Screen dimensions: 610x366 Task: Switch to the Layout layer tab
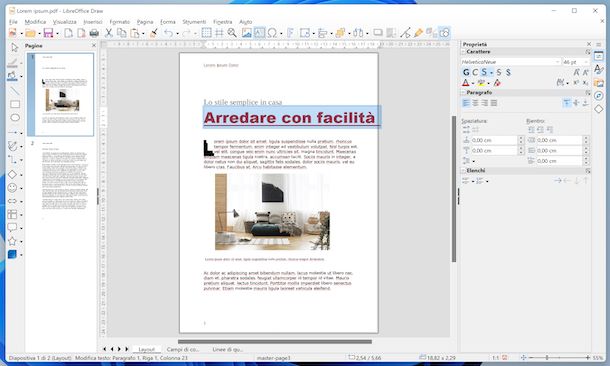pyautogui.click(x=147, y=349)
